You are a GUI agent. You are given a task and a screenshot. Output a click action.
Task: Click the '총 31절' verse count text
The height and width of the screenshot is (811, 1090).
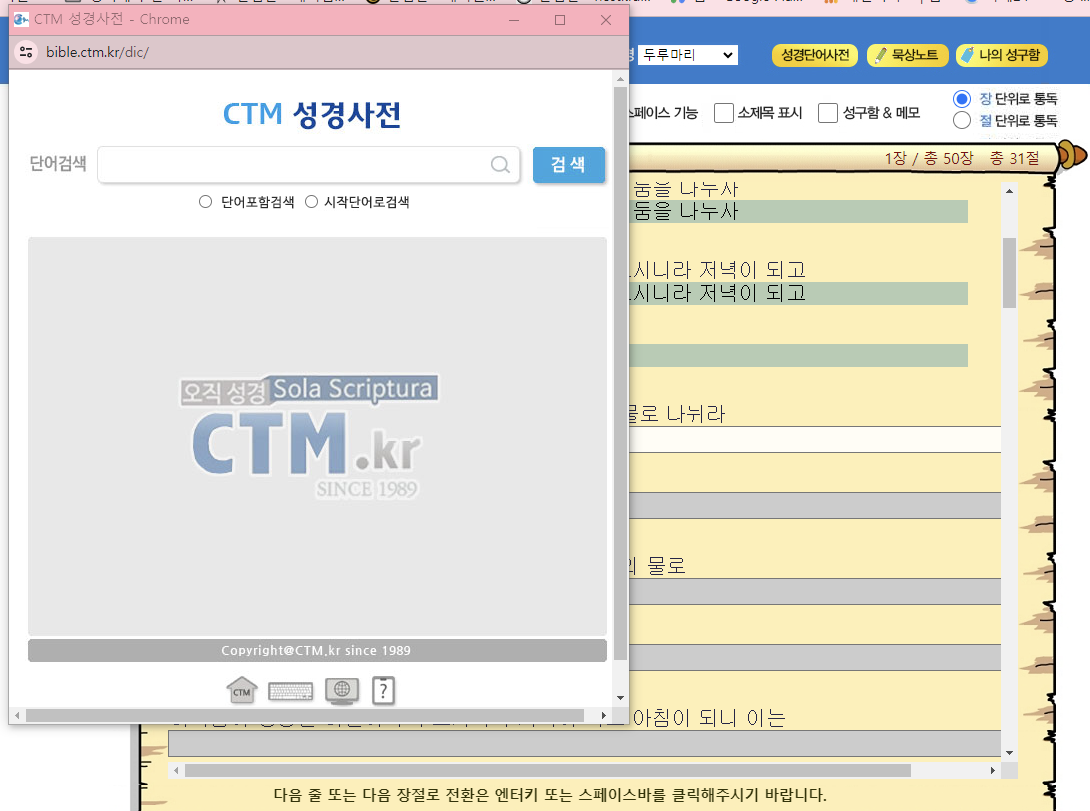pyautogui.click(x=1014, y=158)
